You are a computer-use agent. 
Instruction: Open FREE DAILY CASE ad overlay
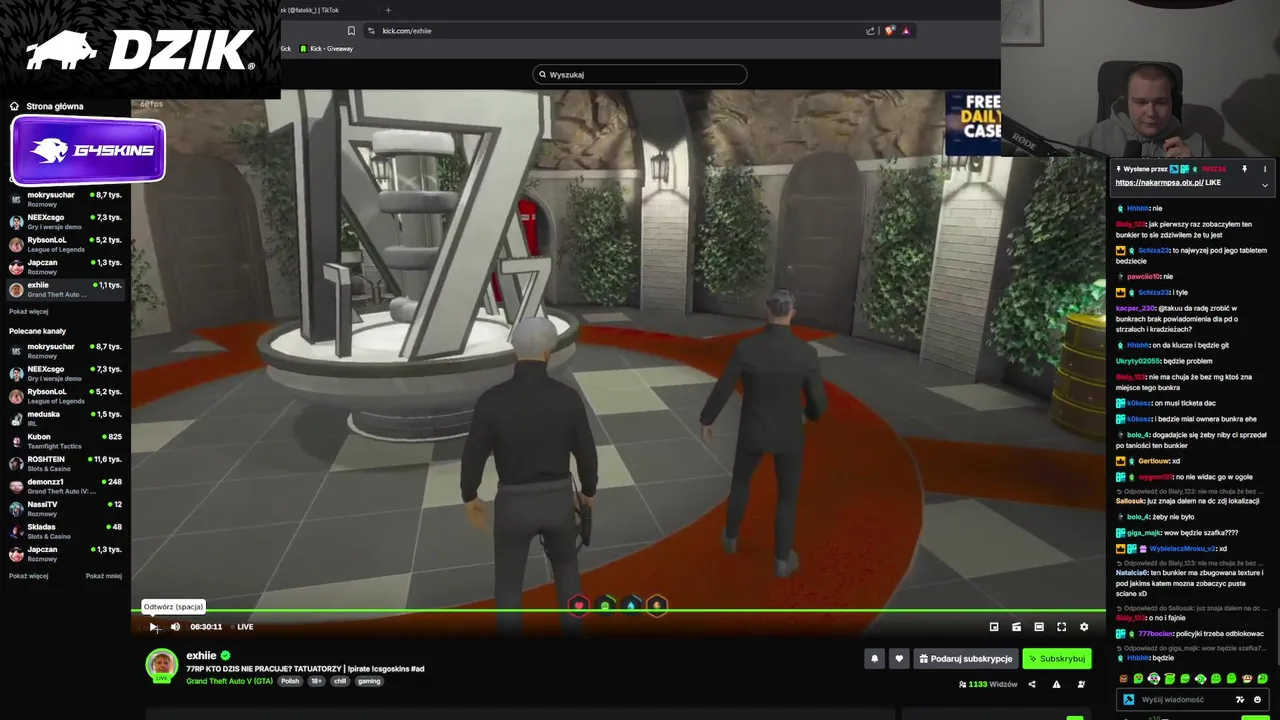click(973, 123)
